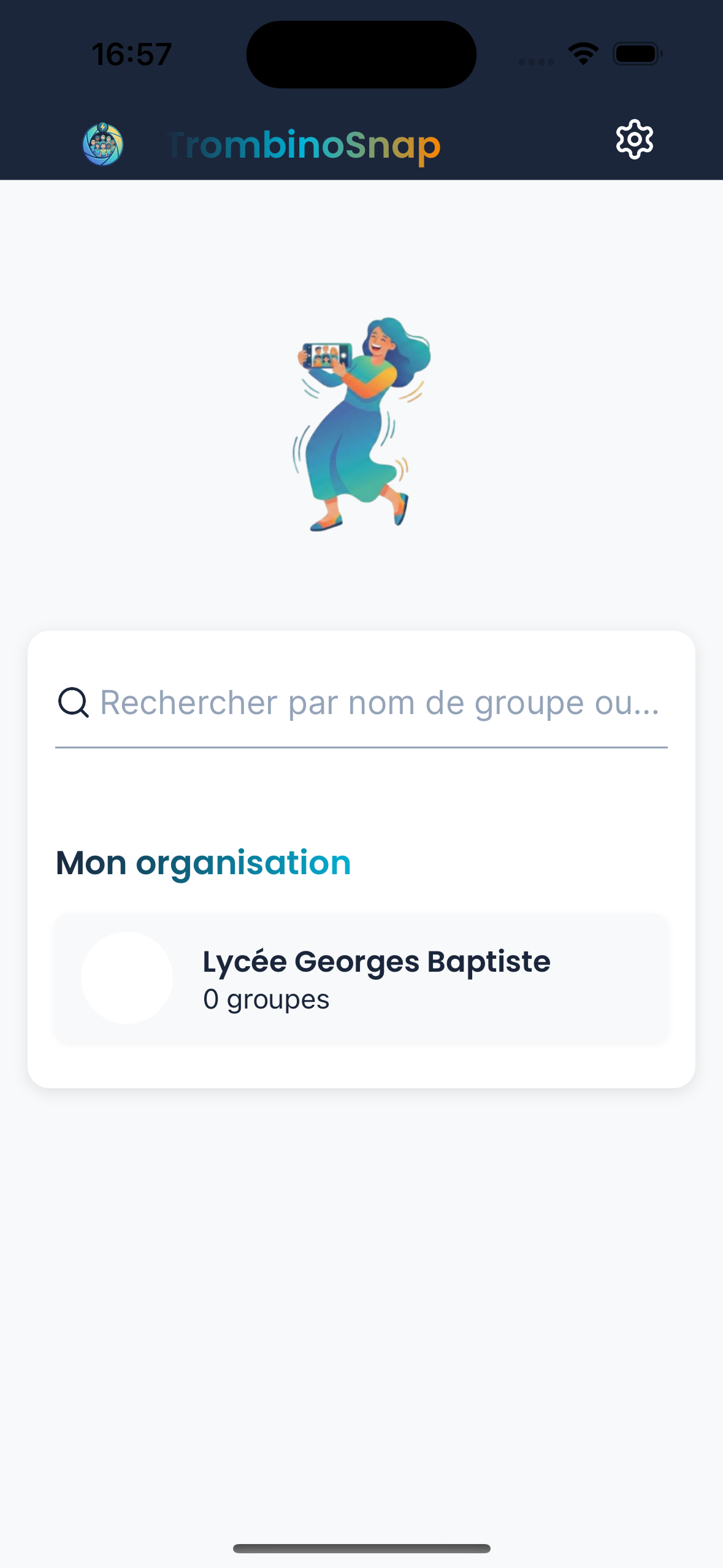
Task: Open settings via the gear icon
Action: click(635, 140)
